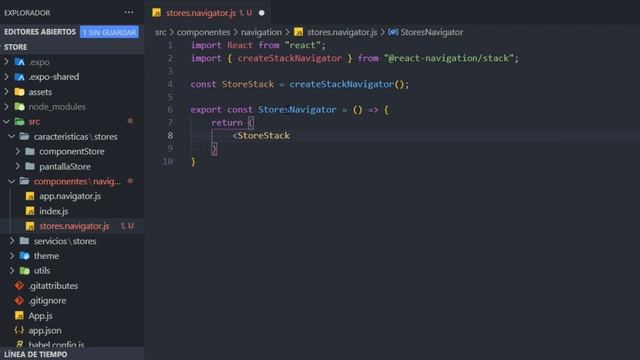Open App.js in the explorer
Image resolution: width=640 pixels, height=360 pixels.
point(40,316)
